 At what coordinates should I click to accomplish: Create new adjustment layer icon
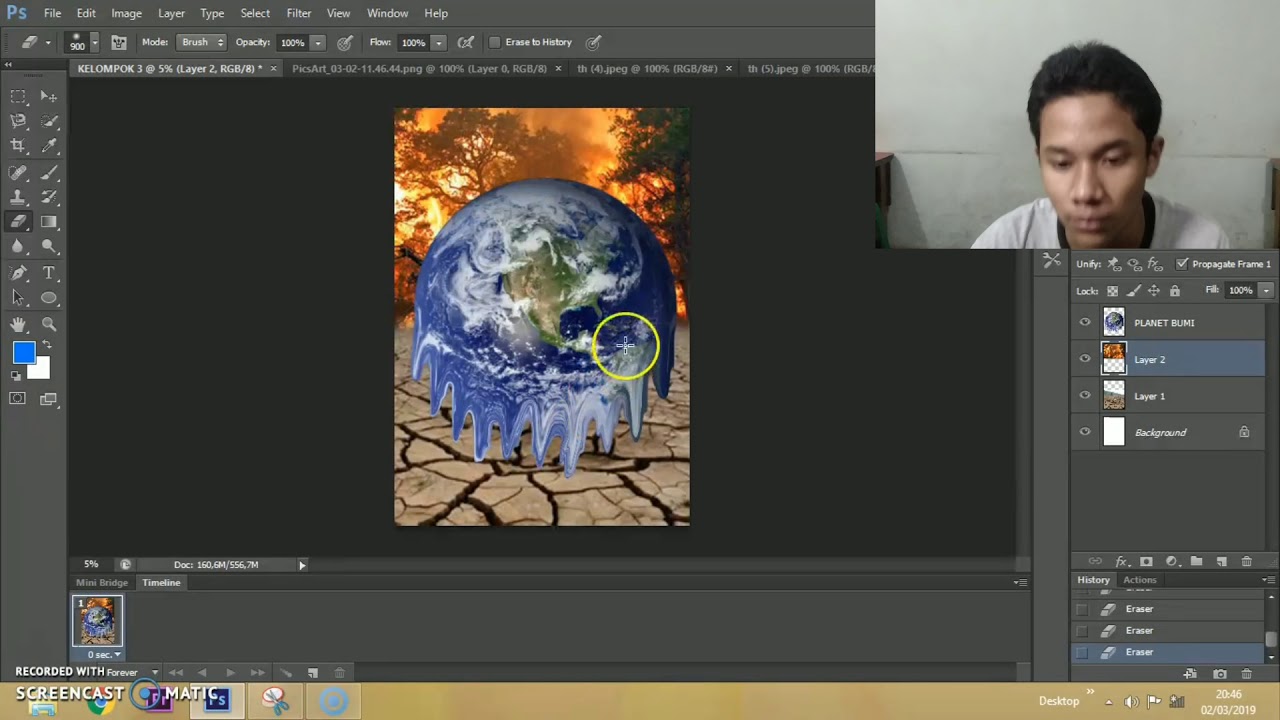[x=1171, y=562]
